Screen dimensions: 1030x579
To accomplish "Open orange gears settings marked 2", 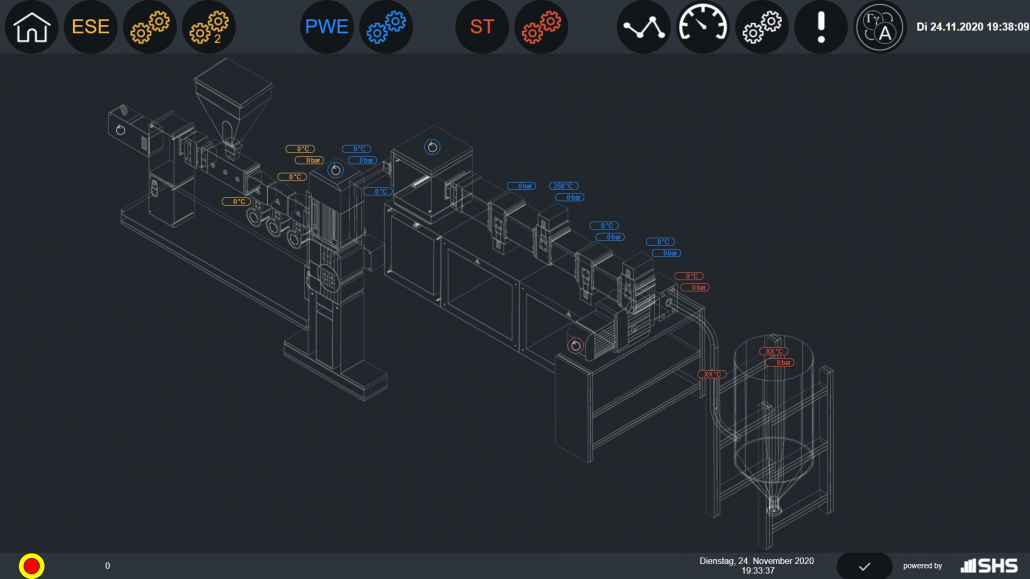I will coord(209,27).
